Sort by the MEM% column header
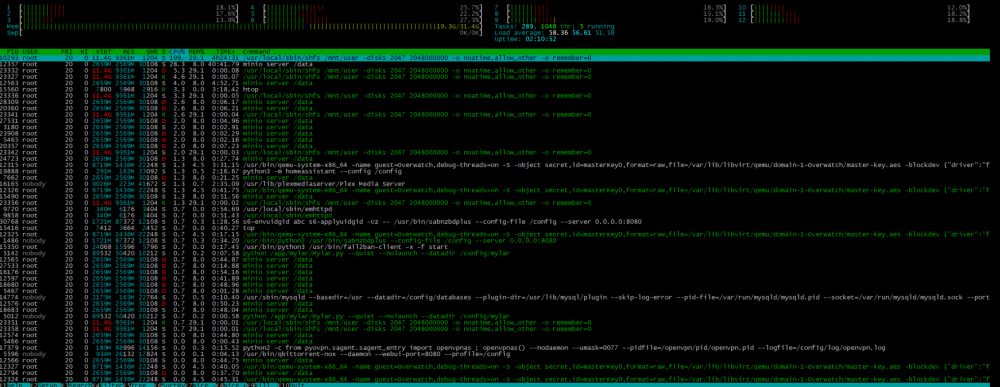1000x387 pixels. point(195,51)
